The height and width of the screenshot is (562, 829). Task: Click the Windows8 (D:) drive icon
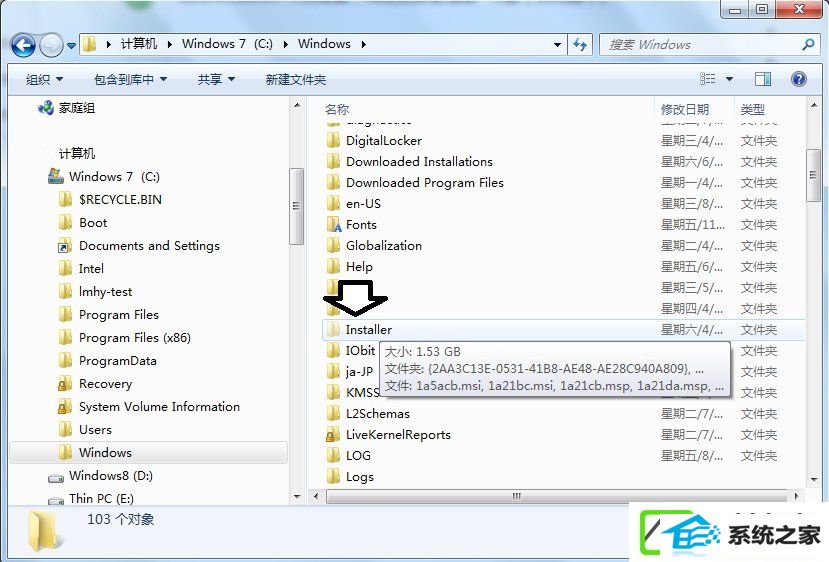56,477
